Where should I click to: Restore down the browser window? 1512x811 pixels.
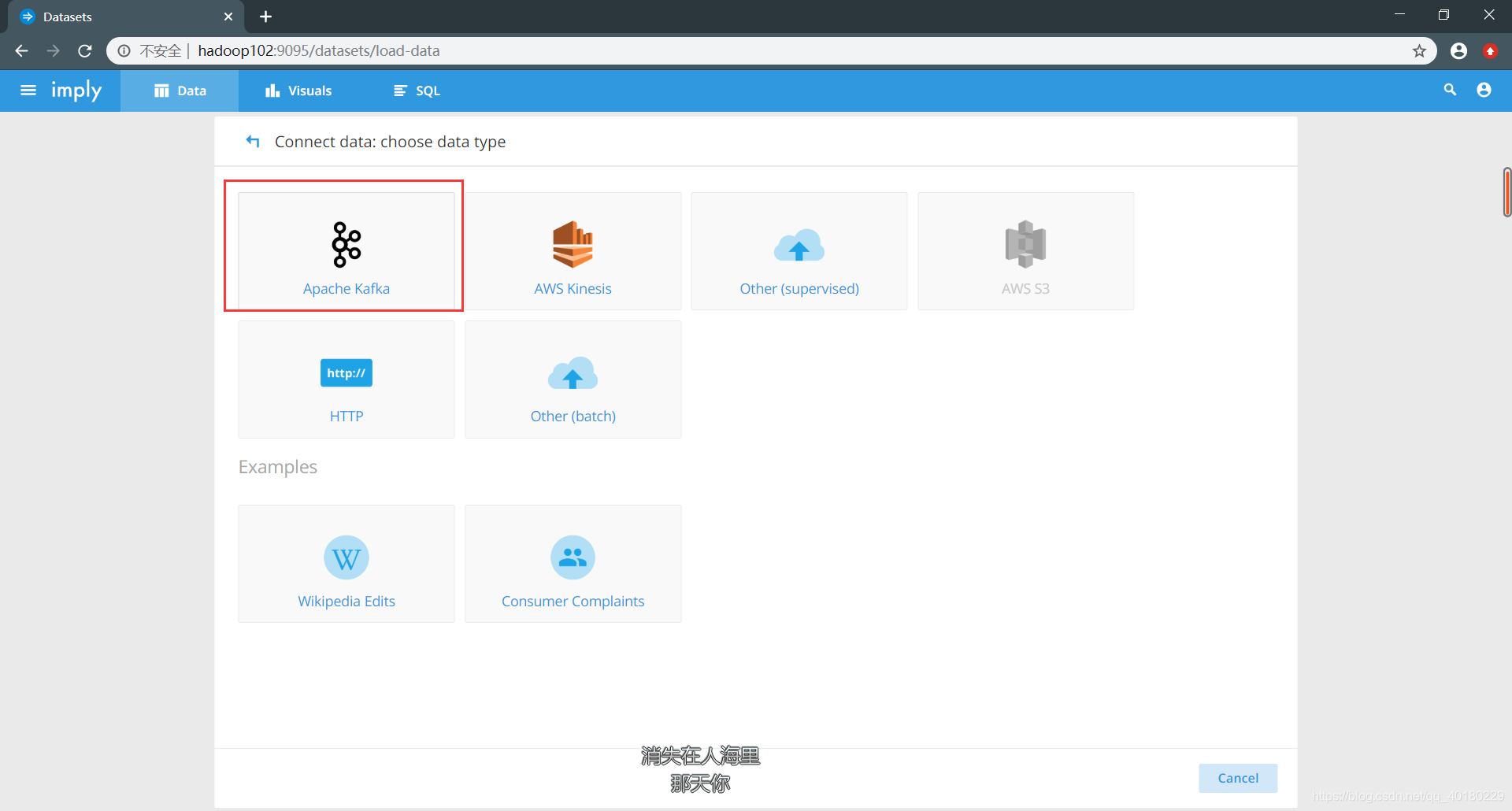pyautogui.click(x=1443, y=15)
